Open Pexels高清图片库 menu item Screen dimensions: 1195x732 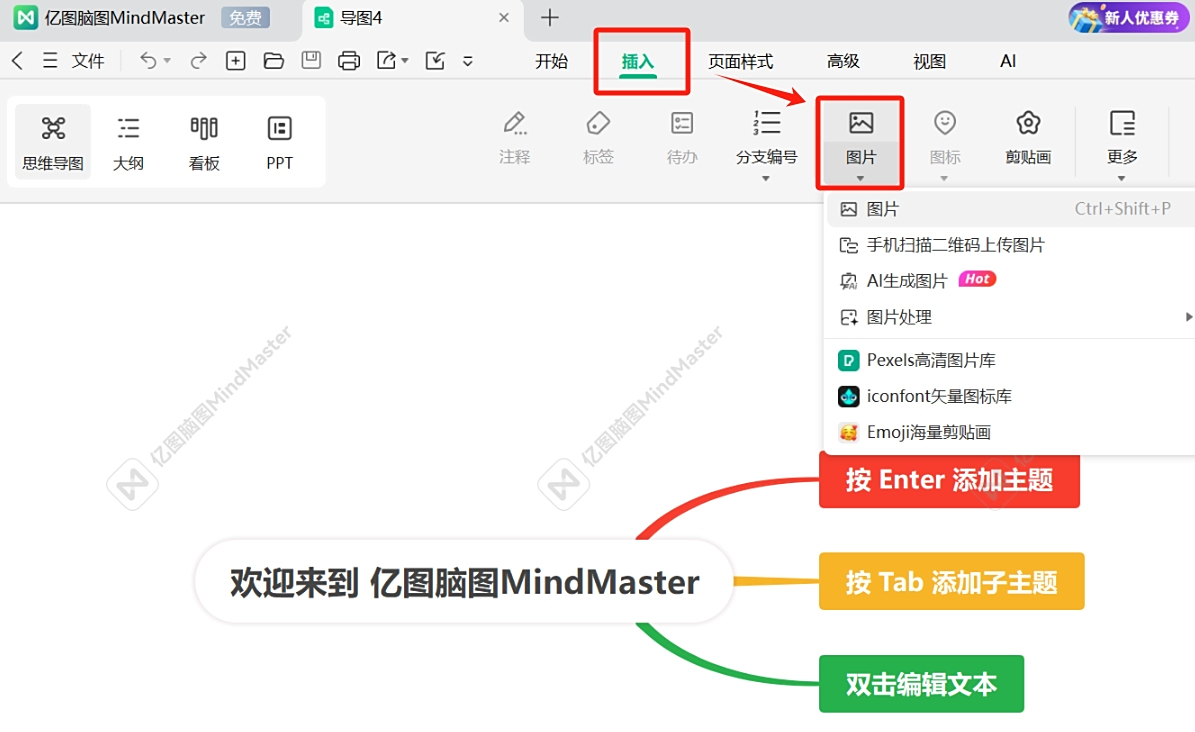click(x=1011, y=360)
